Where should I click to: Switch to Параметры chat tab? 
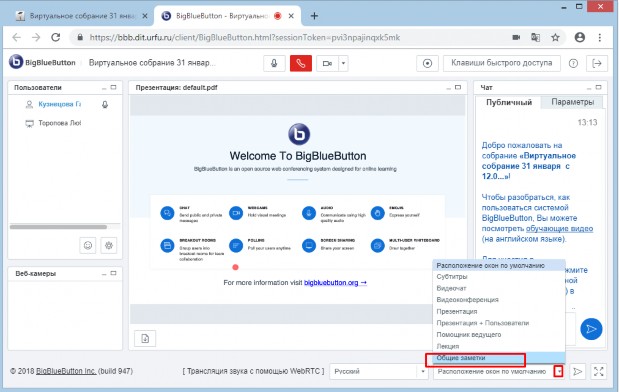tap(572, 102)
